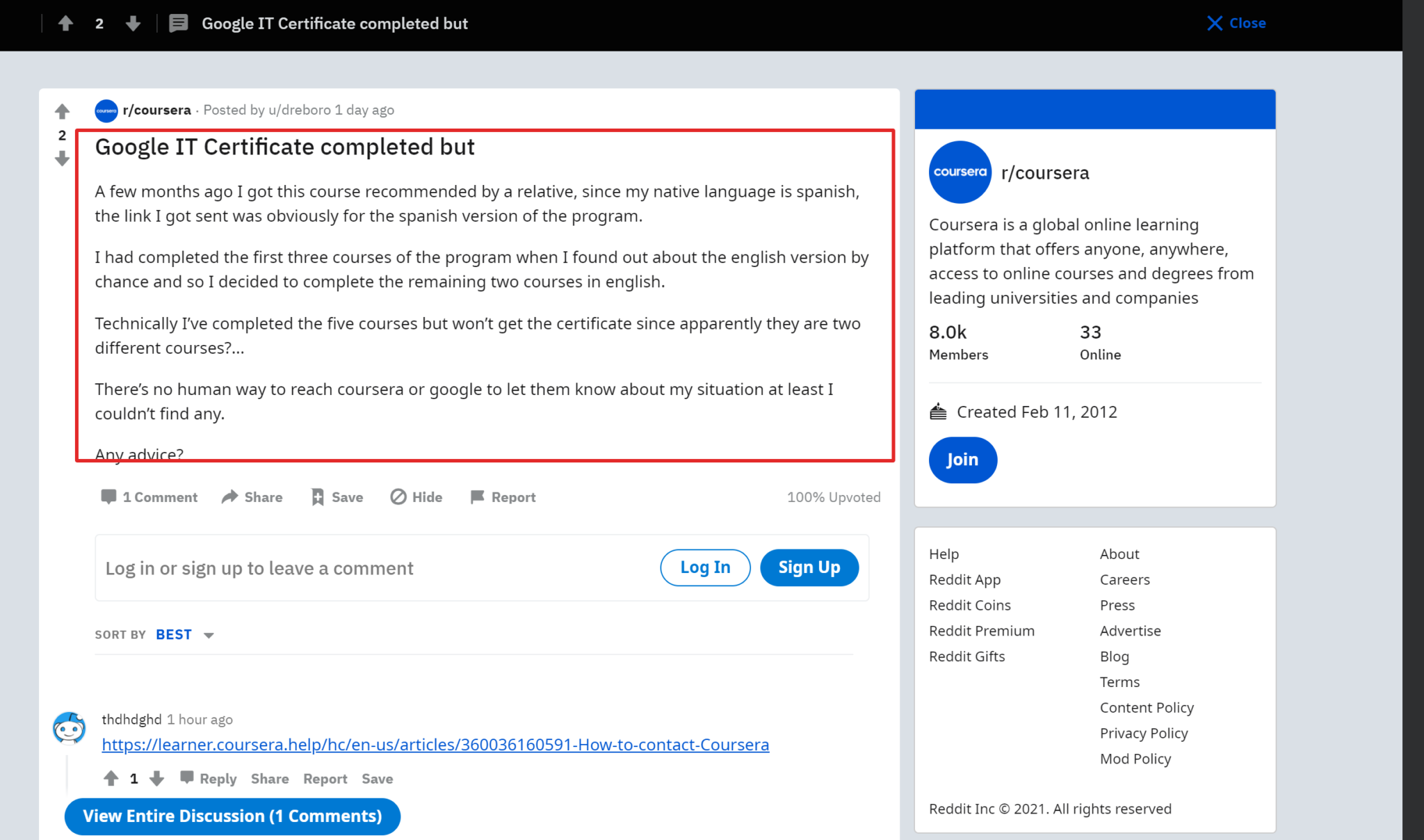Downvote thdhdghd's comment

(x=156, y=778)
